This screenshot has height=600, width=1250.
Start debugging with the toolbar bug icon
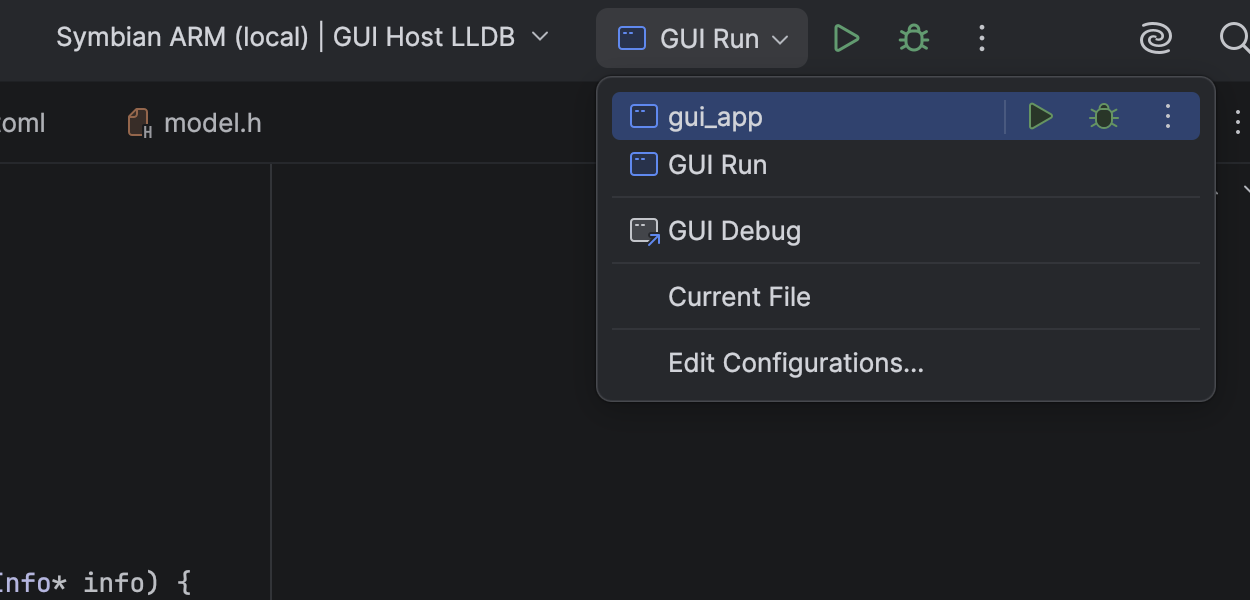click(x=913, y=39)
